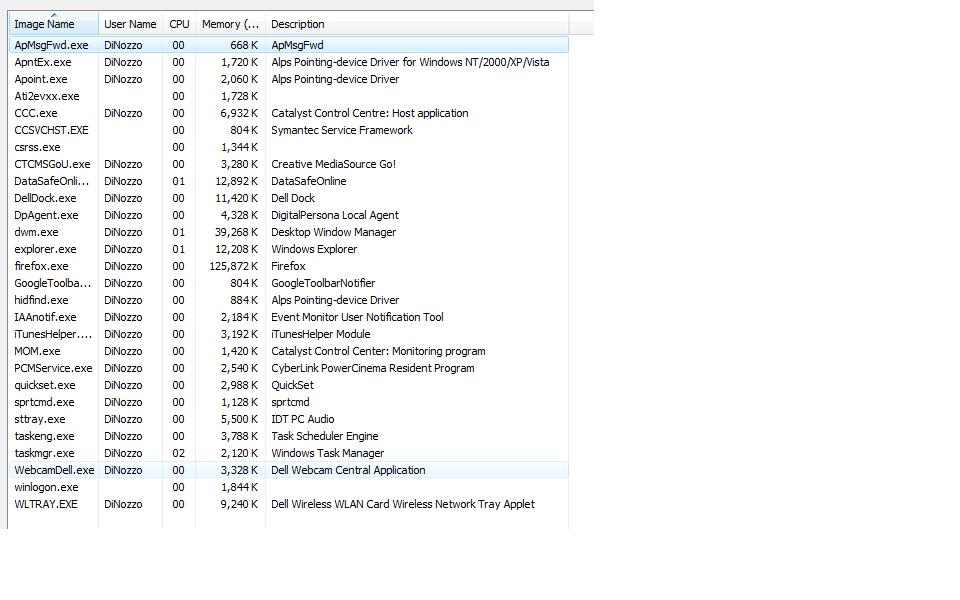Viewport: 960px width, 600px height.
Task: Select the winlogon.exe process
Action: pos(46,487)
